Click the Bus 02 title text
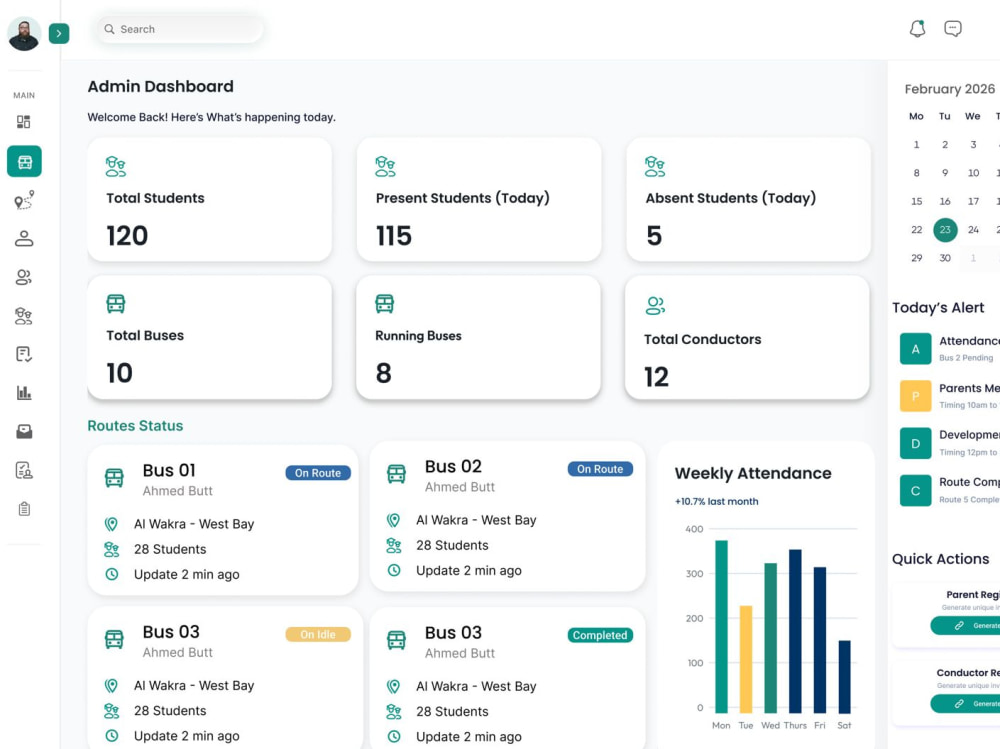The width and height of the screenshot is (1000, 749). coord(453,466)
